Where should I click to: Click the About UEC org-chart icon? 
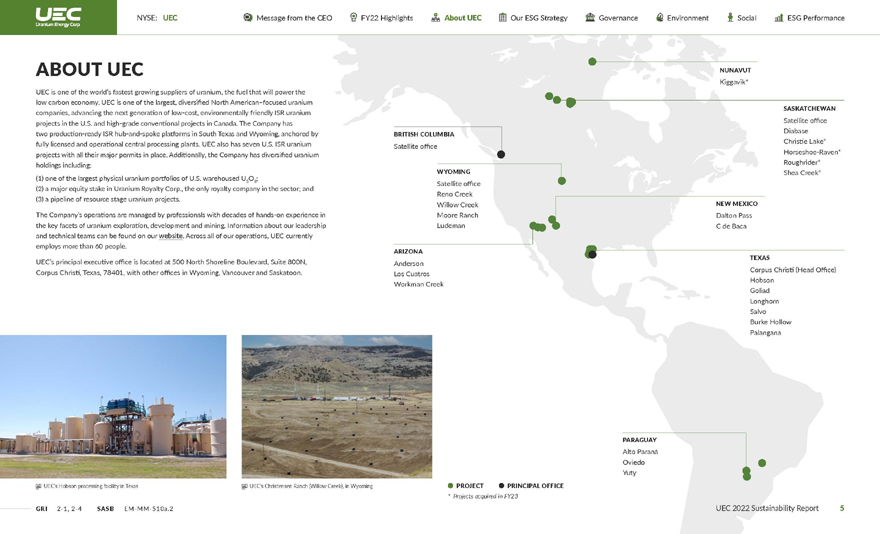pos(436,17)
